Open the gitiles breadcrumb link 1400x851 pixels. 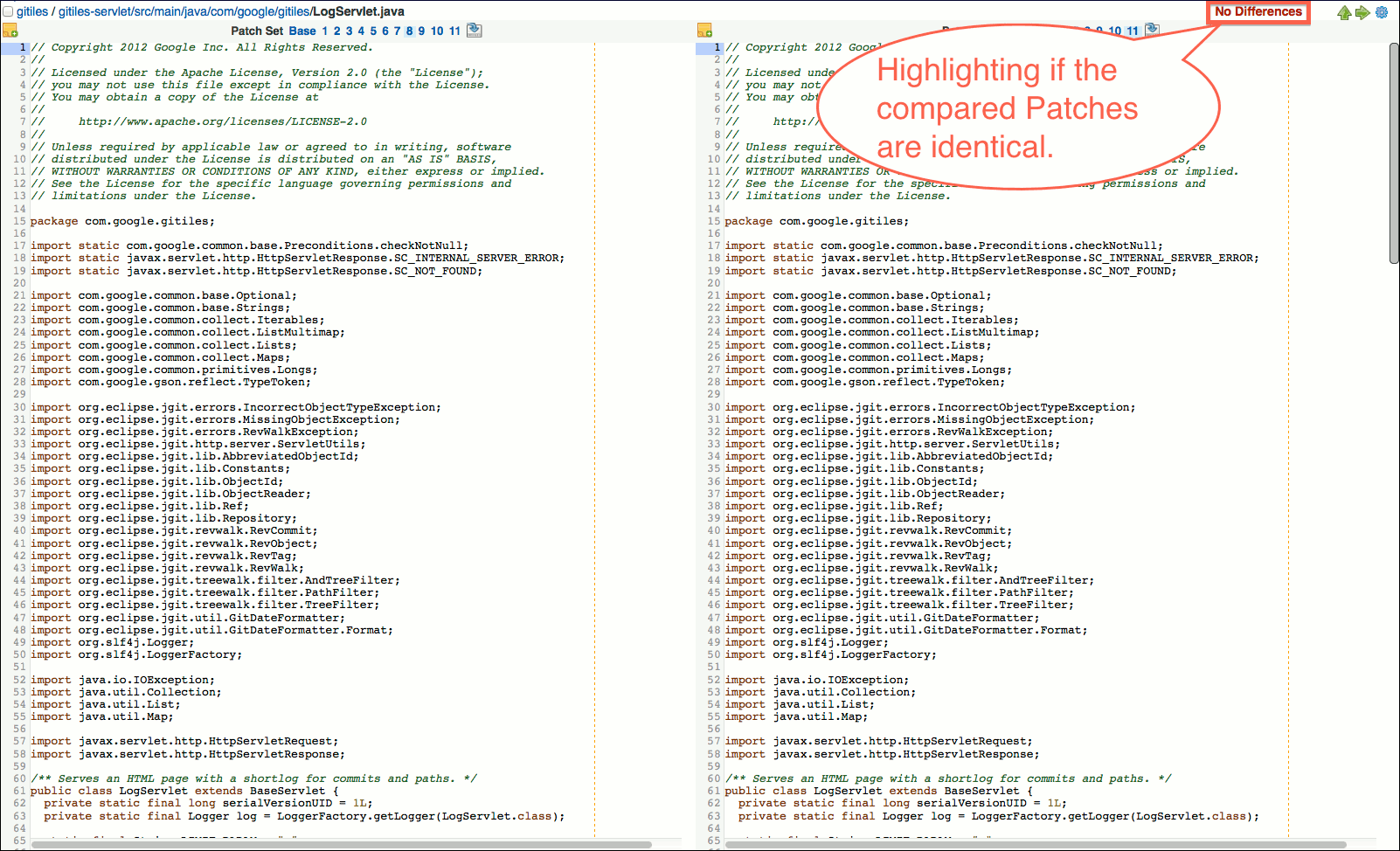point(31,11)
